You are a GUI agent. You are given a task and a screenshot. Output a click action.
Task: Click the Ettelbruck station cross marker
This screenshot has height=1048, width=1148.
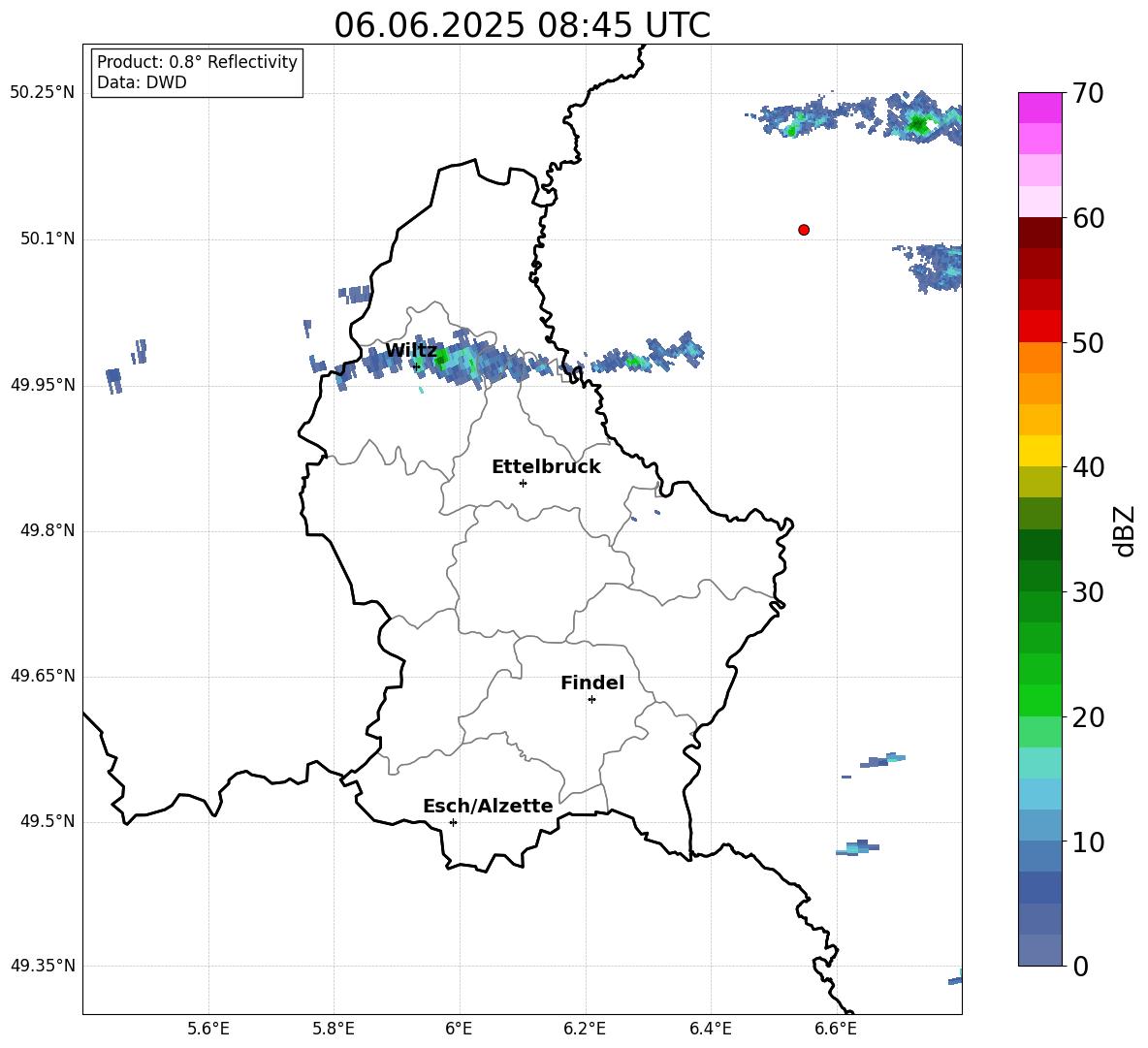point(523,483)
